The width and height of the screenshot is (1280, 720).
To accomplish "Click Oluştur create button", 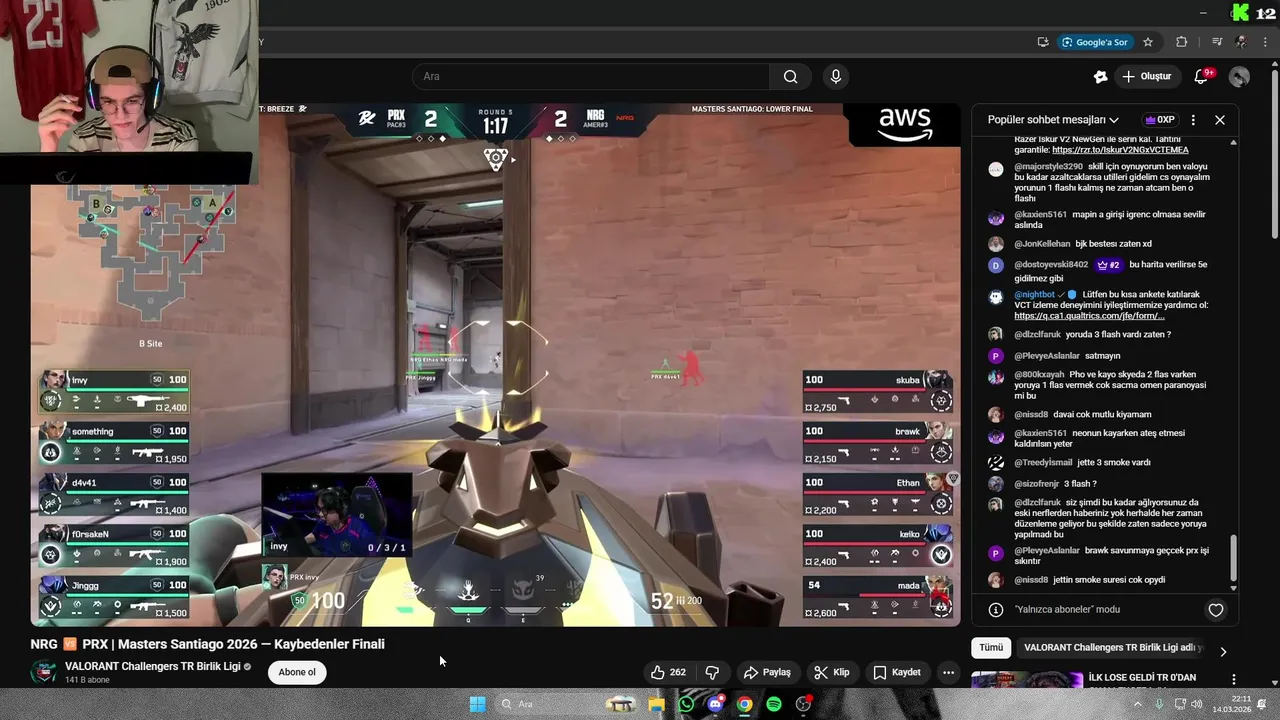I will (x=1146, y=77).
